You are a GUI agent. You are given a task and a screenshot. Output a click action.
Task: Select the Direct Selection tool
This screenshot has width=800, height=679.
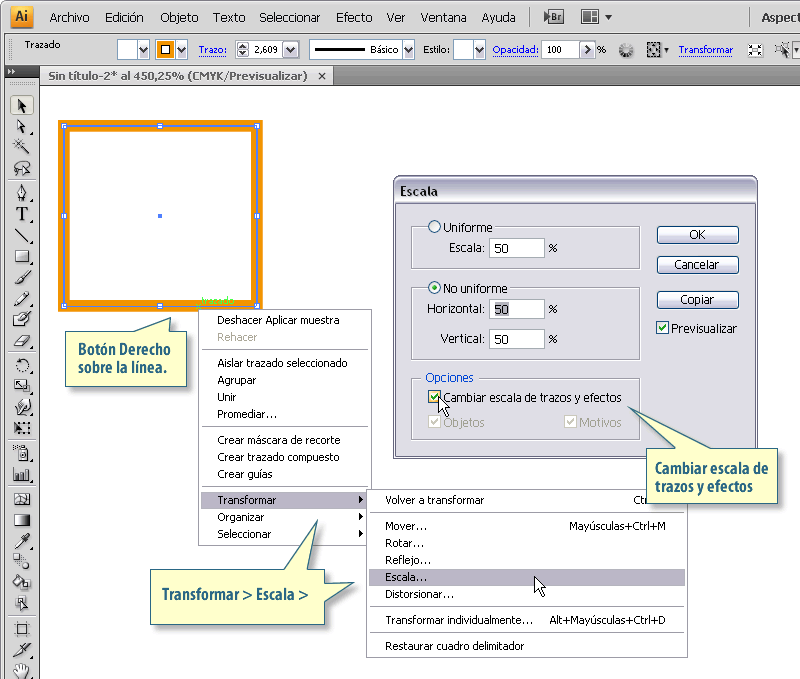point(22,126)
